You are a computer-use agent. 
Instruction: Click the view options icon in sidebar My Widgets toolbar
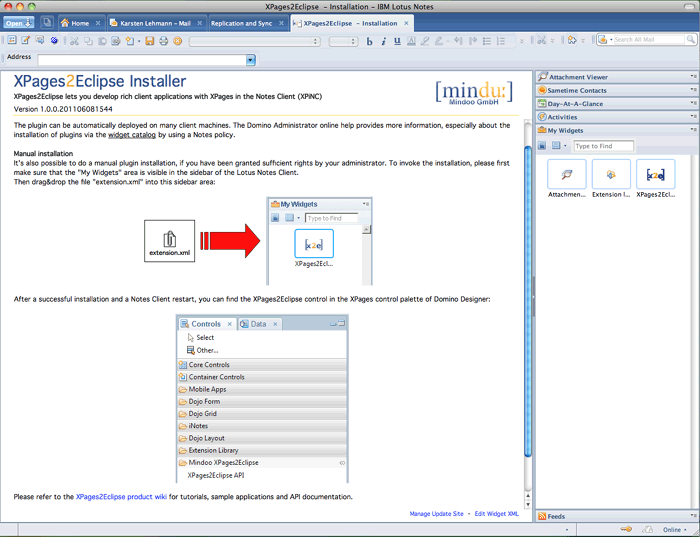pos(556,146)
